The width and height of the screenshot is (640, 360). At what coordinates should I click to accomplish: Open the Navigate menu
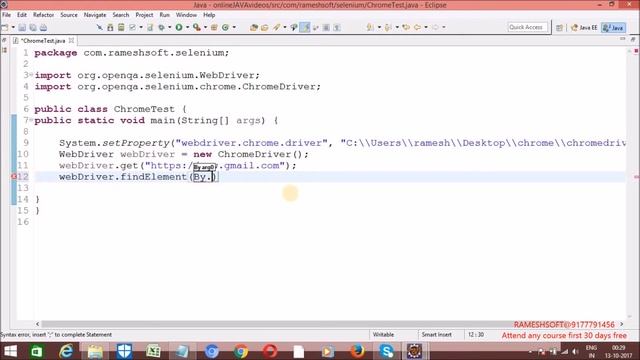[95, 15]
